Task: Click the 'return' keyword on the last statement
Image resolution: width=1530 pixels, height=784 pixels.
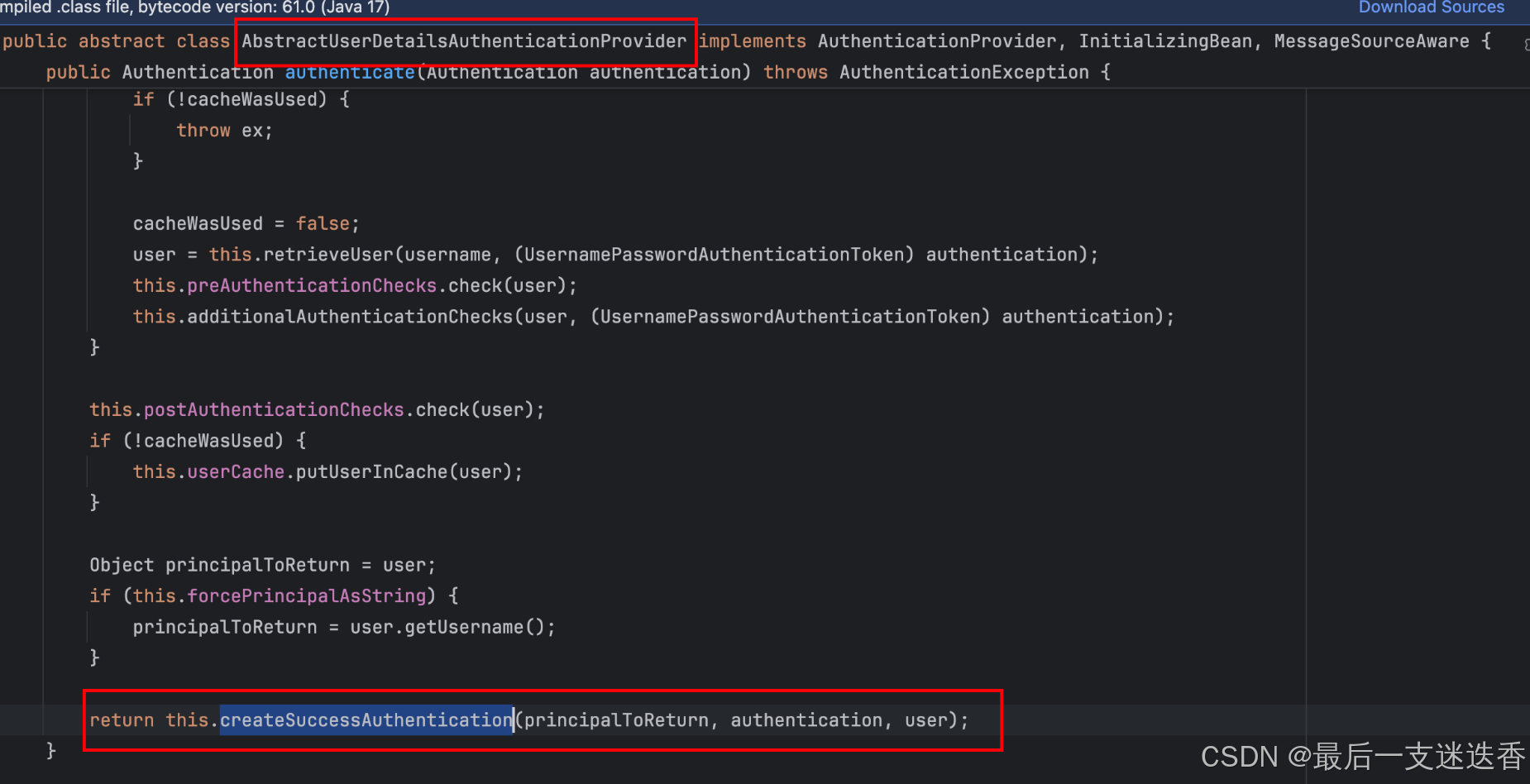Action: (x=122, y=720)
